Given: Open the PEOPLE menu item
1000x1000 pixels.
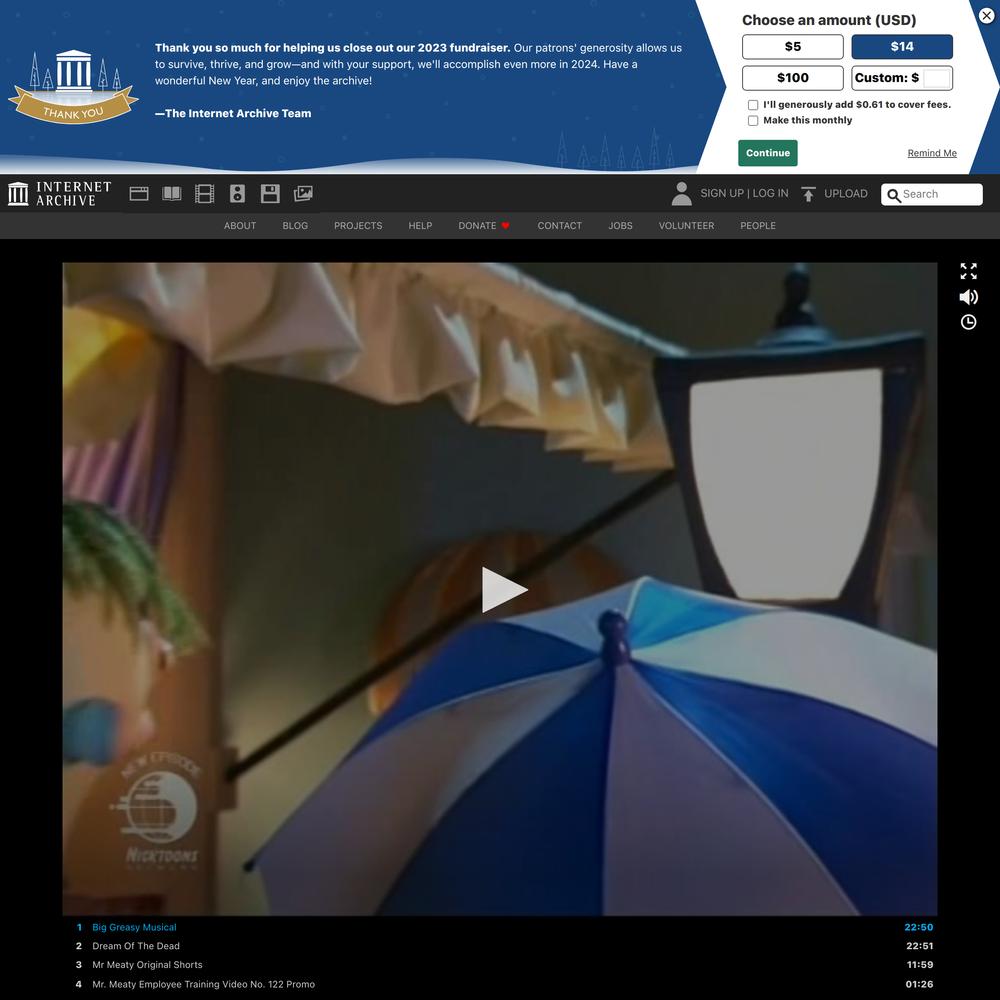Looking at the screenshot, I should click(x=758, y=226).
